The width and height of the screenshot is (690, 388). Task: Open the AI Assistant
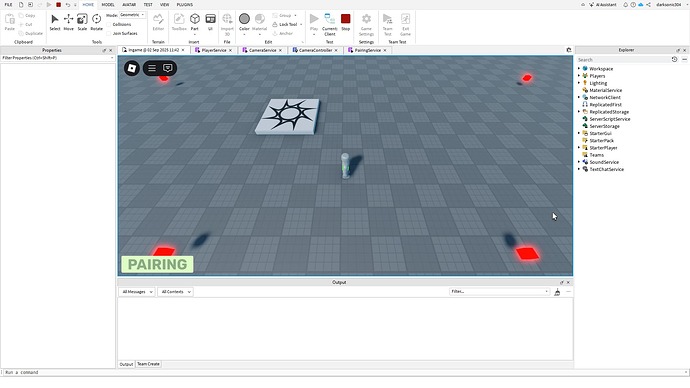pos(603,4)
